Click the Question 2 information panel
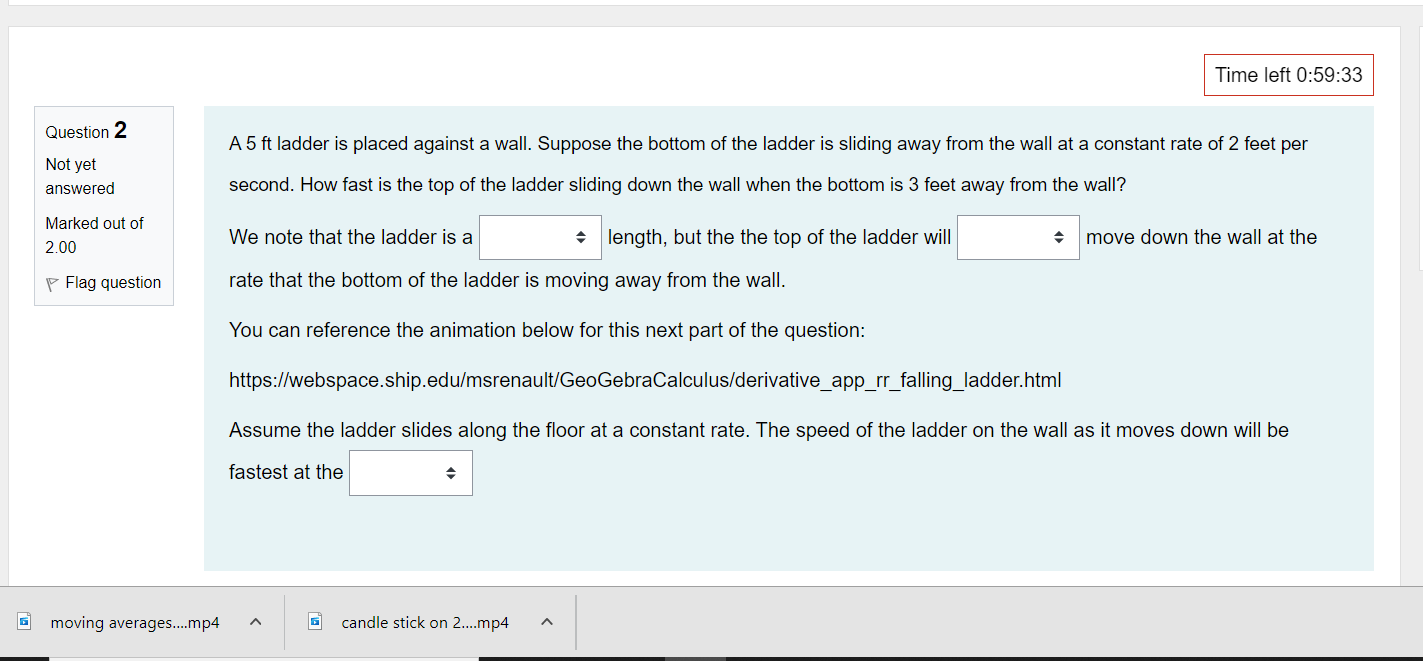This screenshot has width=1423, height=661. tap(104, 205)
